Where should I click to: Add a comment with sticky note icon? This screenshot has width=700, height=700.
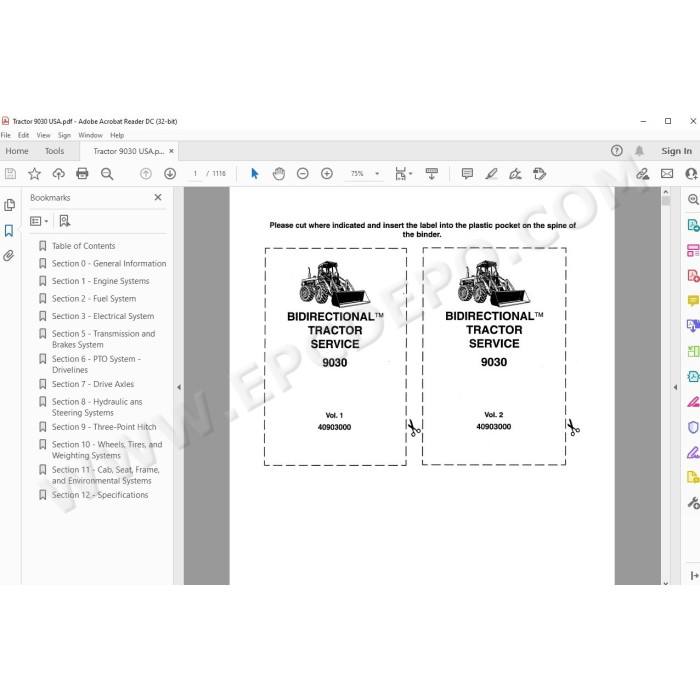pos(467,173)
